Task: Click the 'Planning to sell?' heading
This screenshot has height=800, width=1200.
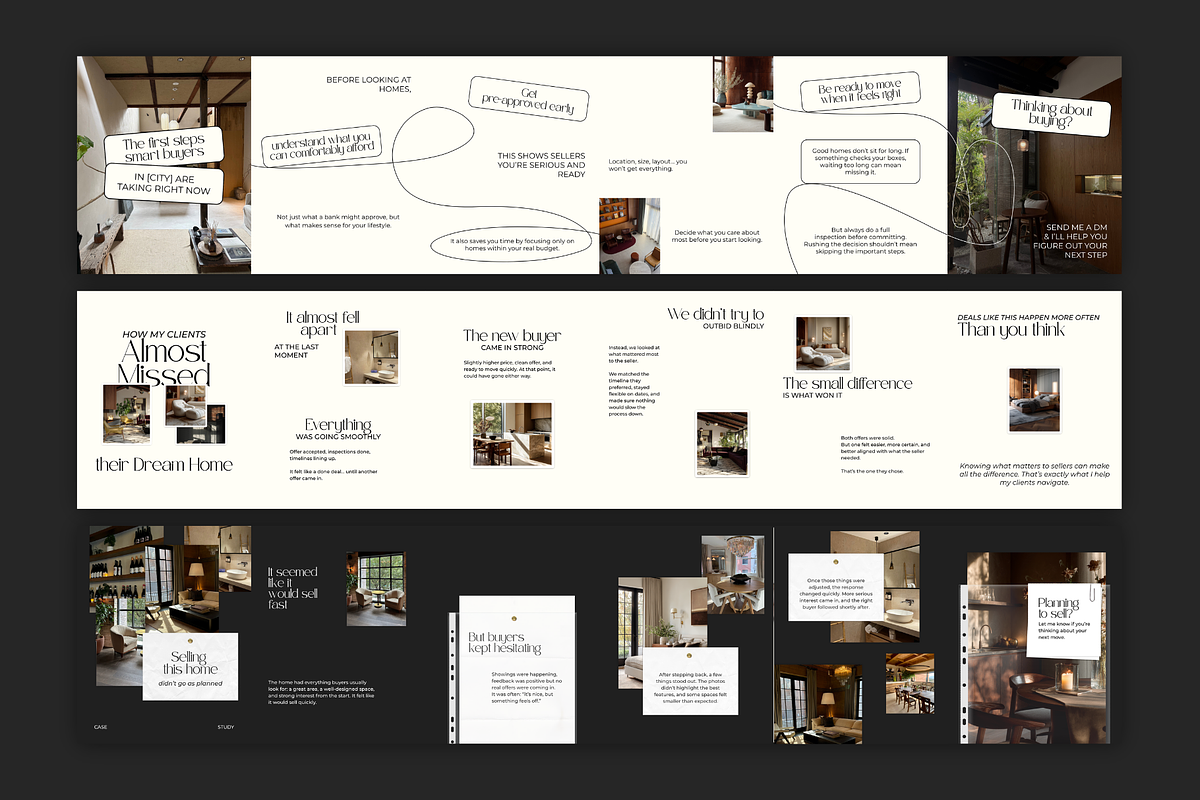Action: point(1058,609)
